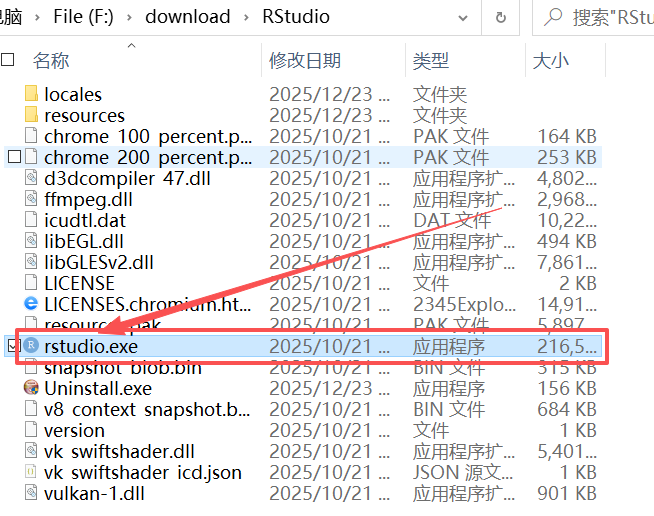Screen dimensions: 654x516
Task: Click the 156 KB size cell
Action: click(567, 388)
